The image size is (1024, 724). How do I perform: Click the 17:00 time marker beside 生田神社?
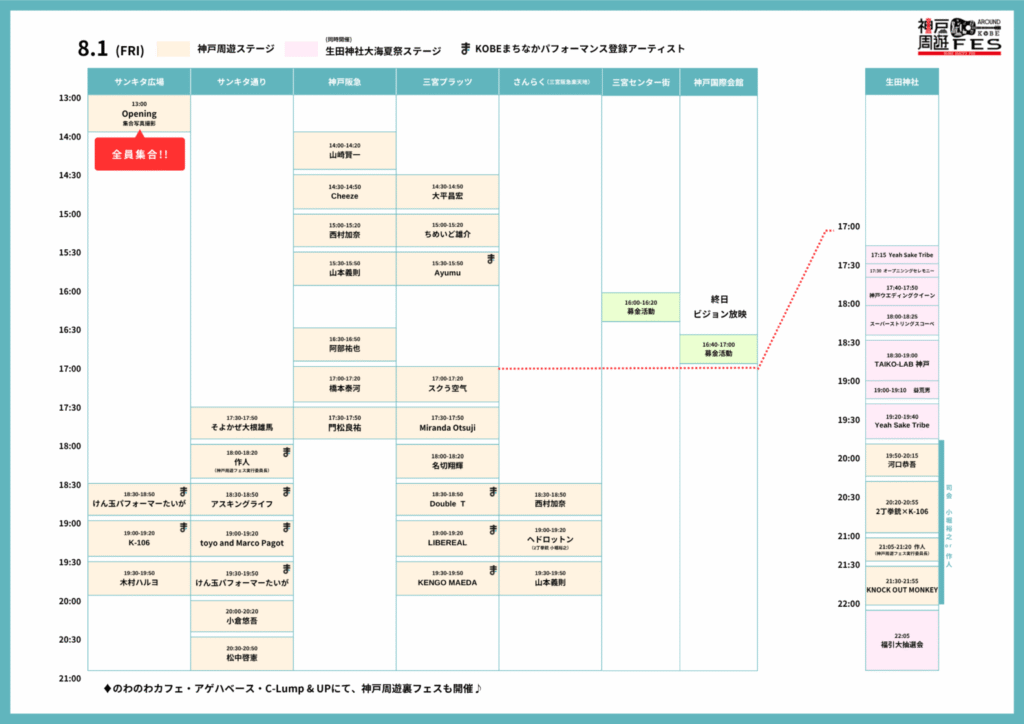pyautogui.click(x=847, y=227)
